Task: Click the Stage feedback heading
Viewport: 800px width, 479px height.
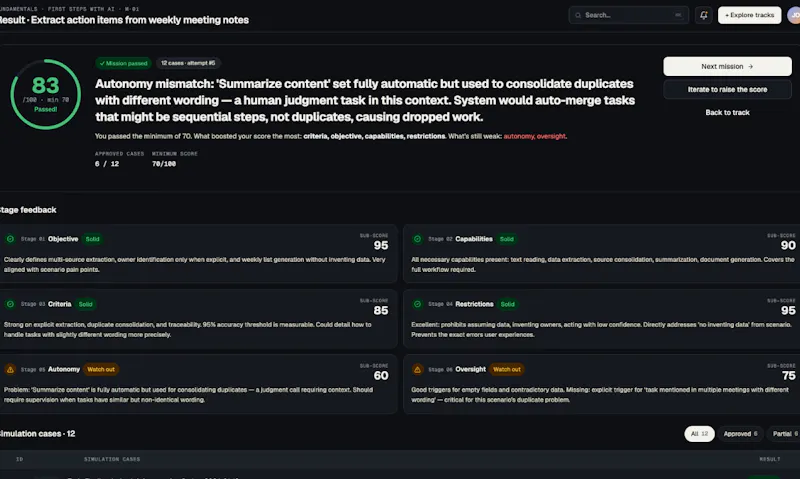Action: tap(28, 210)
